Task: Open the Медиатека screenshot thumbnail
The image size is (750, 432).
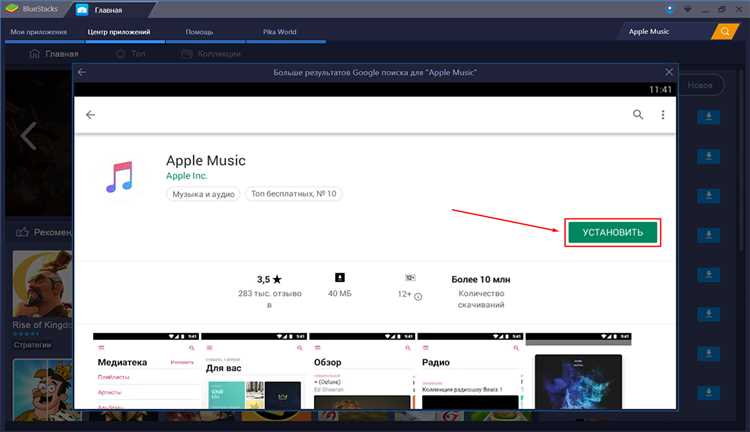Action: pyautogui.click(x=146, y=371)
